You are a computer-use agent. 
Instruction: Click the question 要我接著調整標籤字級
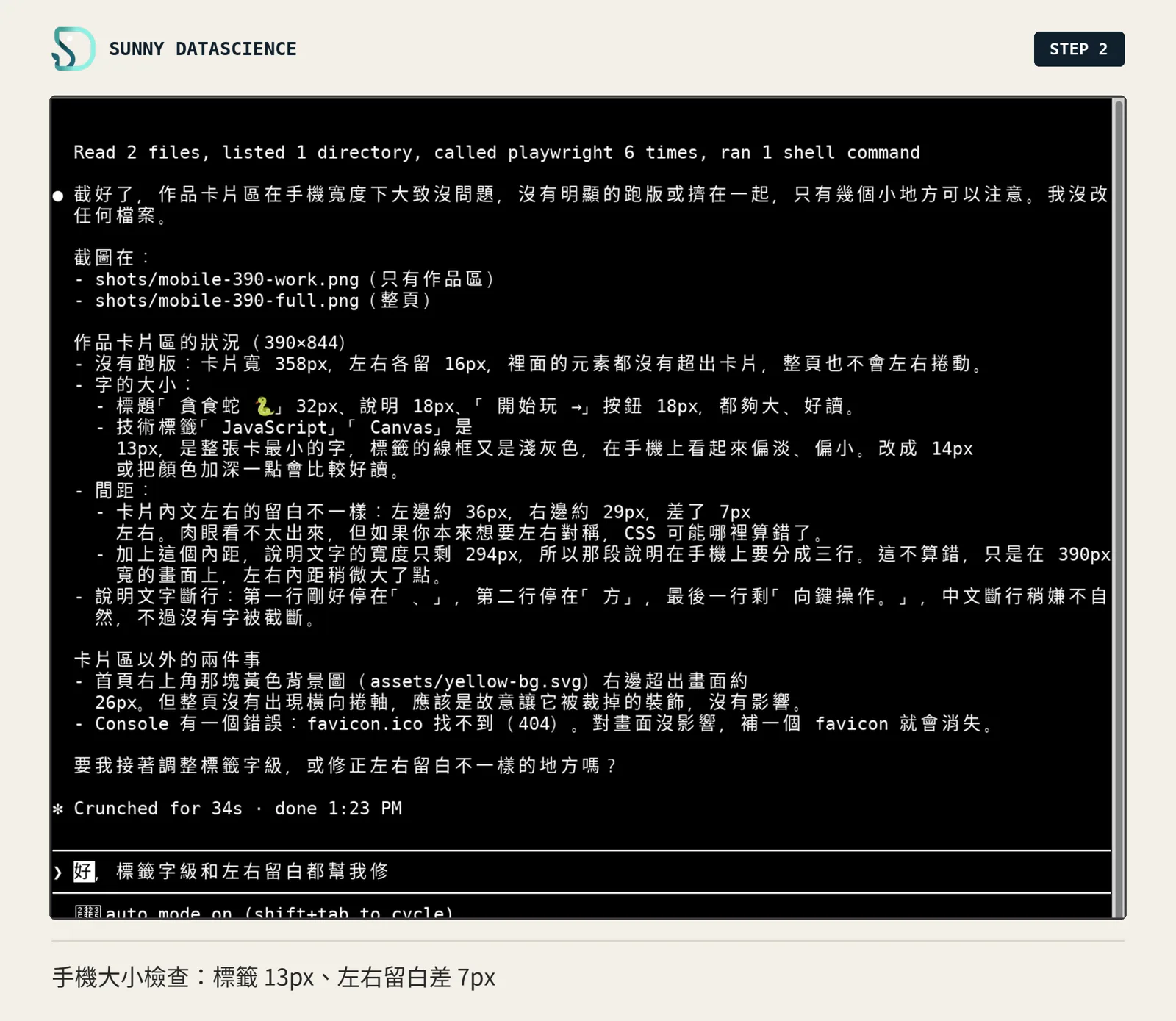point(345,766)
